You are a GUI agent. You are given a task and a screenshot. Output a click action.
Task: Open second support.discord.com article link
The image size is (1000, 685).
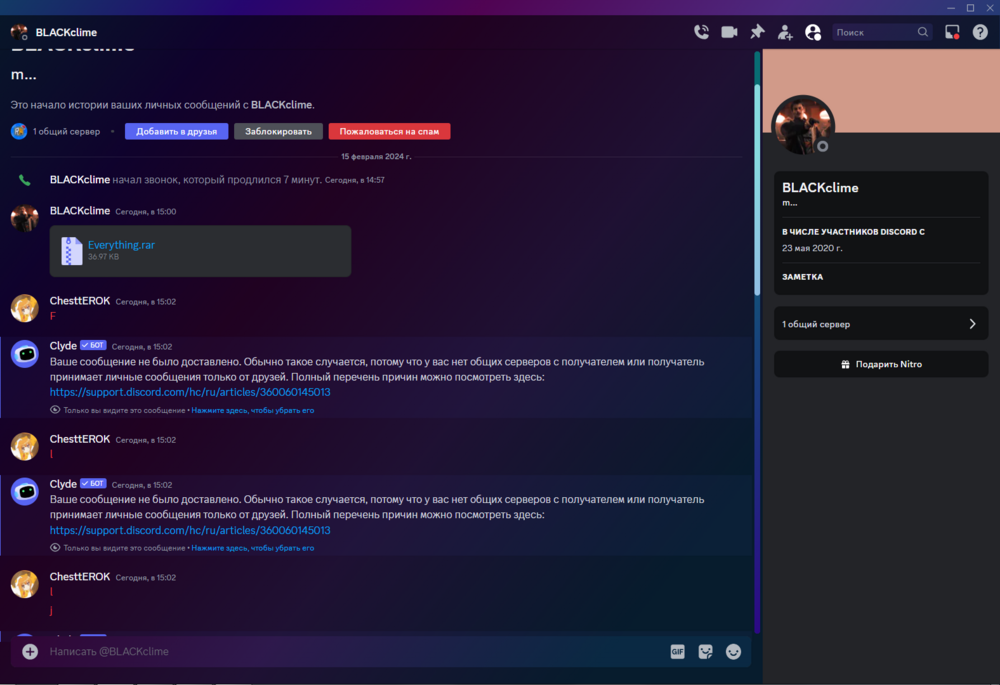click(x=190, y=530)
